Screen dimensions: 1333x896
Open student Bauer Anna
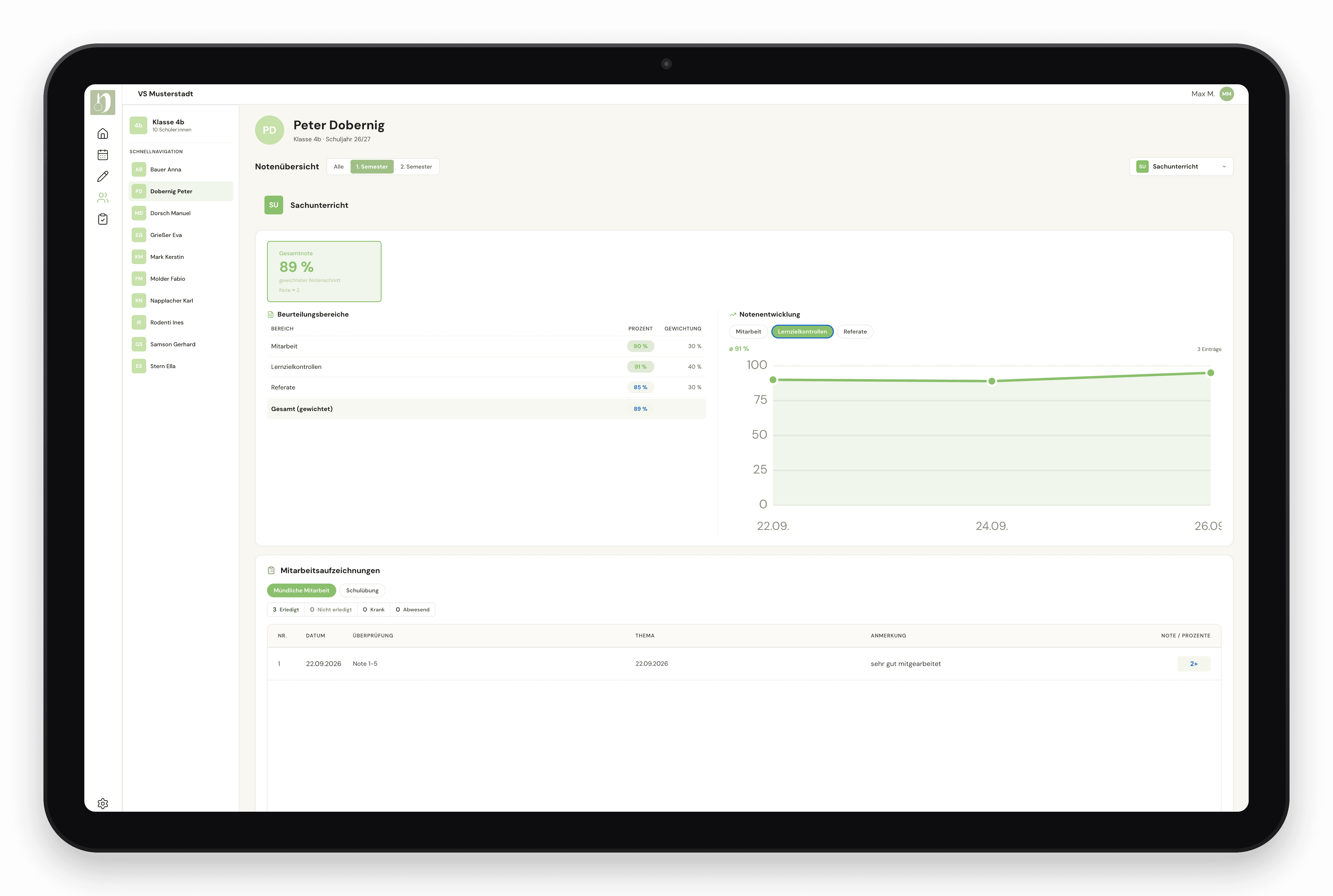181,170
